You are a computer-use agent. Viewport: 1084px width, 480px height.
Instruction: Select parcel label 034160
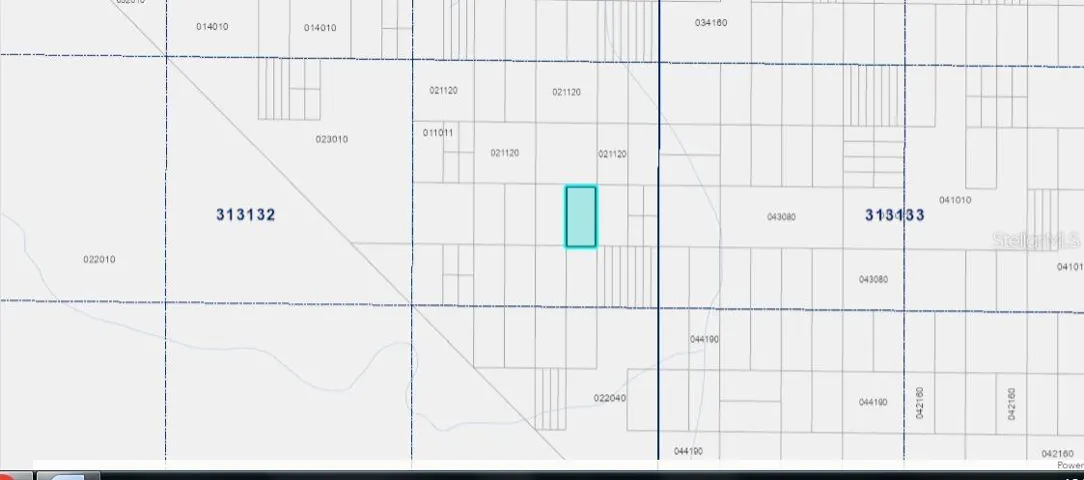711,23
